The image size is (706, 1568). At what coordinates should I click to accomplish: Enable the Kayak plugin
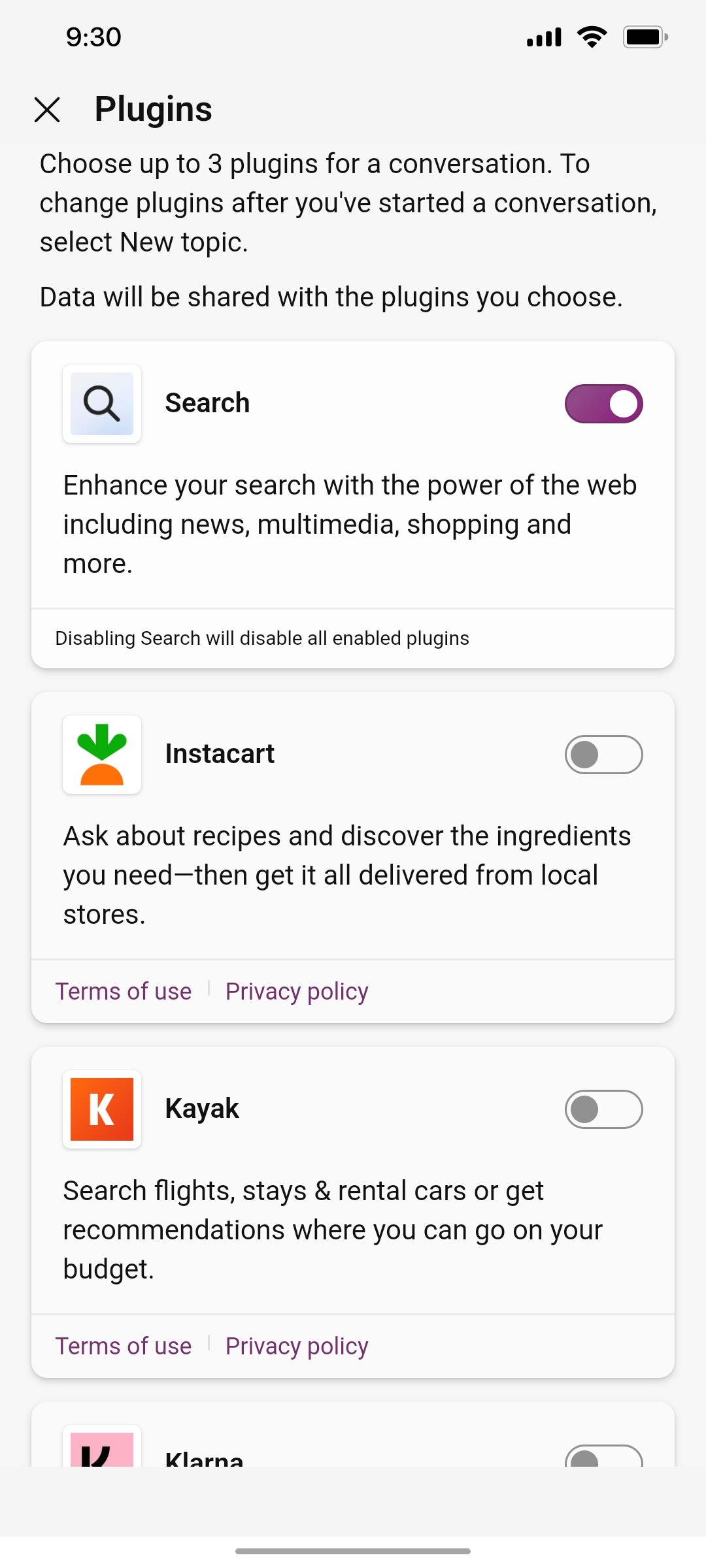[x=603, y=1109]
